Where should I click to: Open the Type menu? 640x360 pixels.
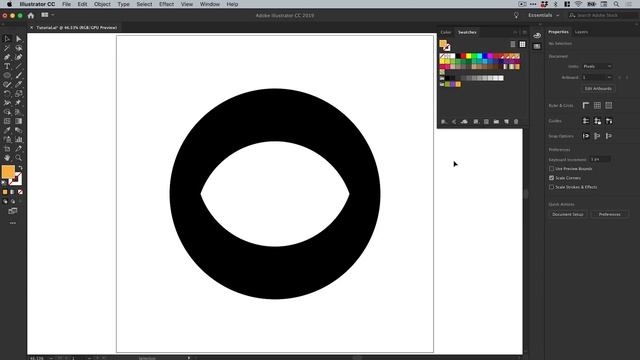123,4
